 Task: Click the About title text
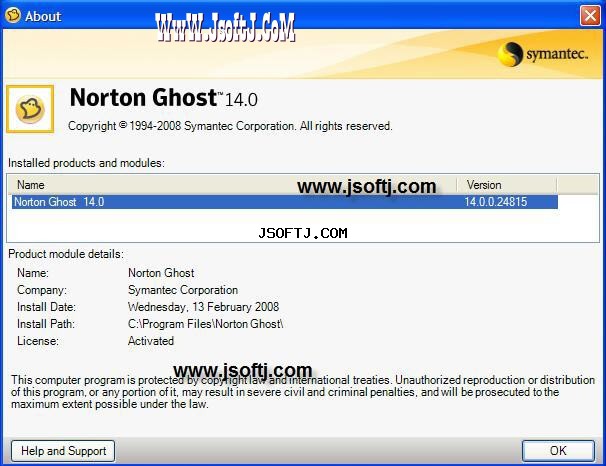(43, 16)
